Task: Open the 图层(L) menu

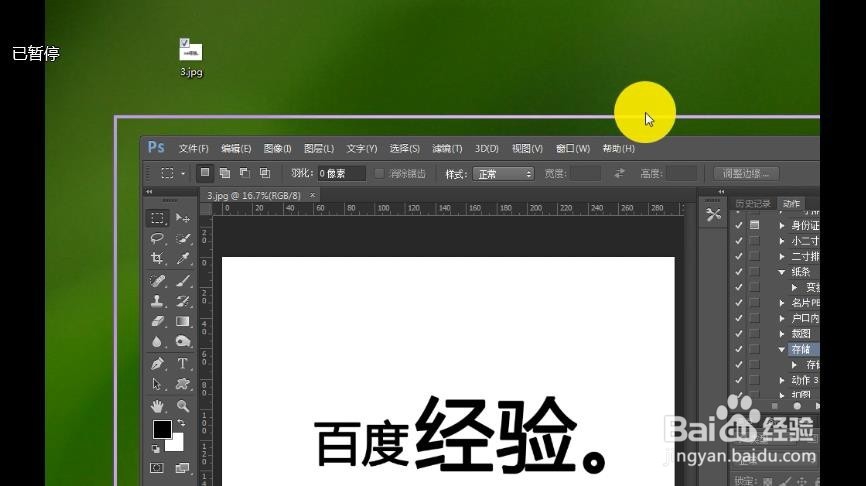Action: 319,149
